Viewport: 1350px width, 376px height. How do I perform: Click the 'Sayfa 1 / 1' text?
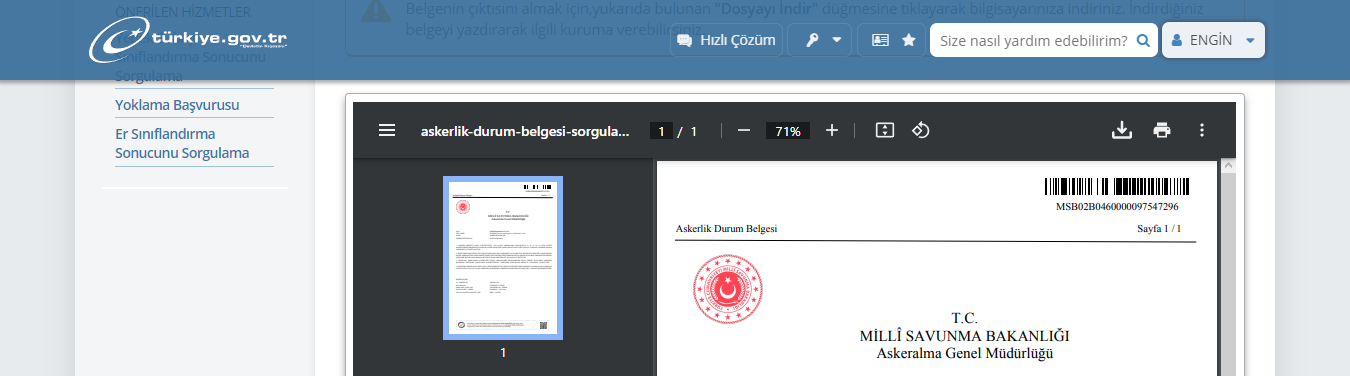tap(1159, 229)
